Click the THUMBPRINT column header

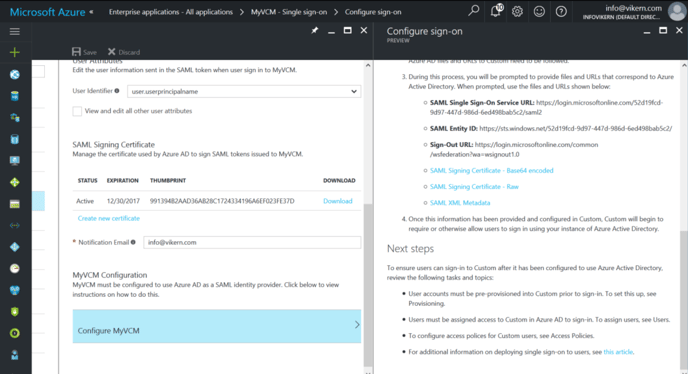click(x=168, y=180)
